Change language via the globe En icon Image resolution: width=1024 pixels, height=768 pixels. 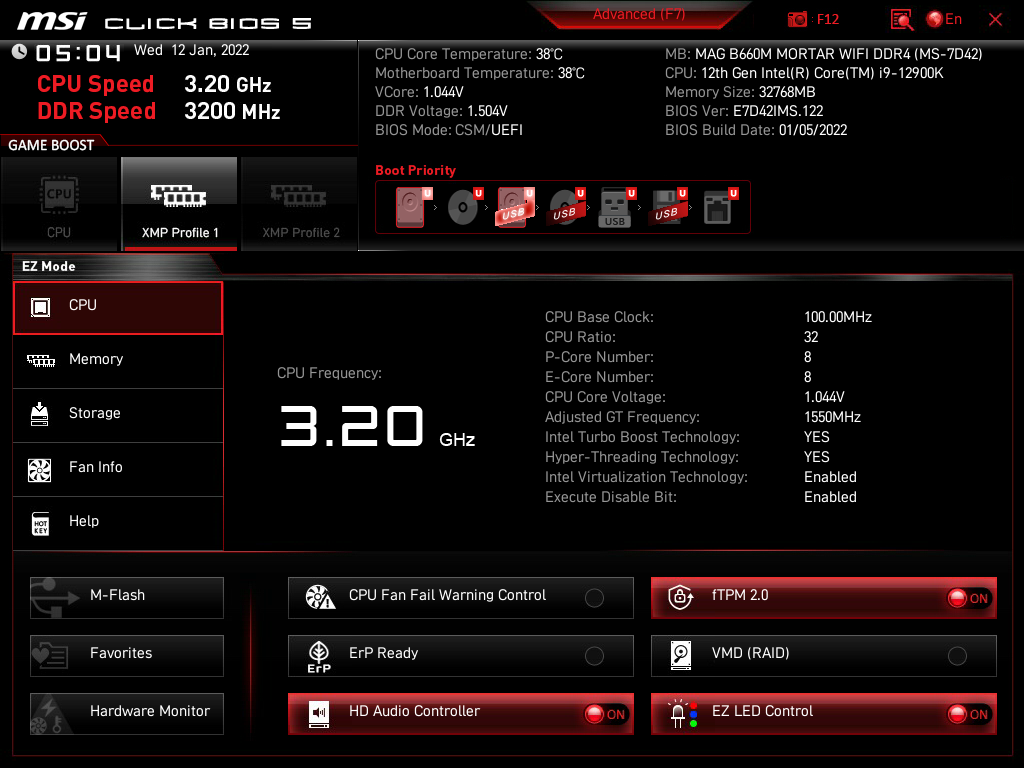(944, 19)
